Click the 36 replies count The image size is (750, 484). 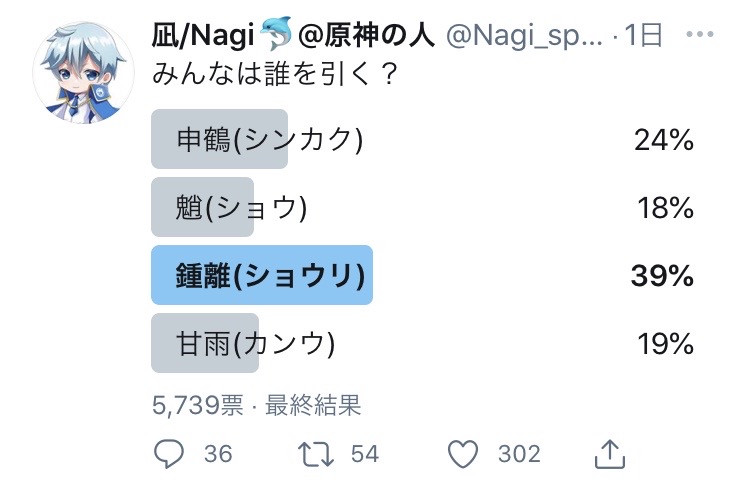pyautogui.click(x=218, y=454)
